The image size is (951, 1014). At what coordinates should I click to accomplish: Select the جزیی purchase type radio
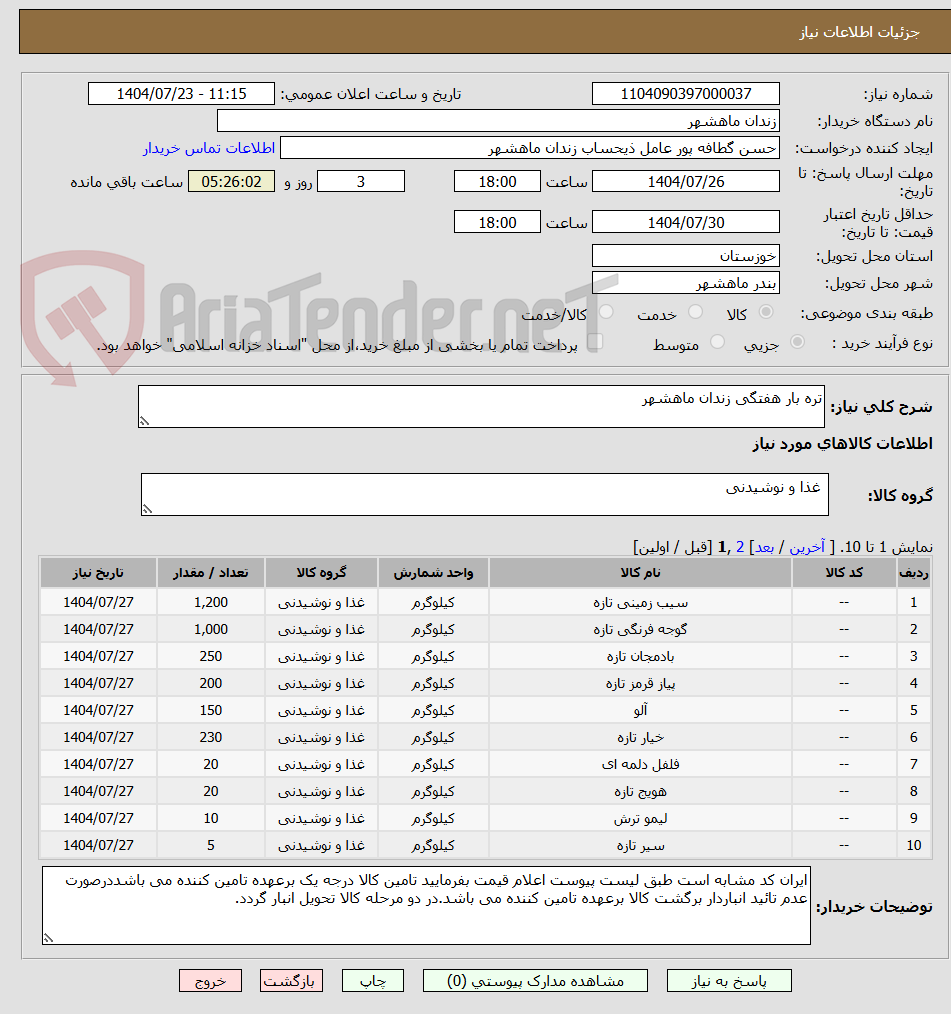[x=798, y=342]
